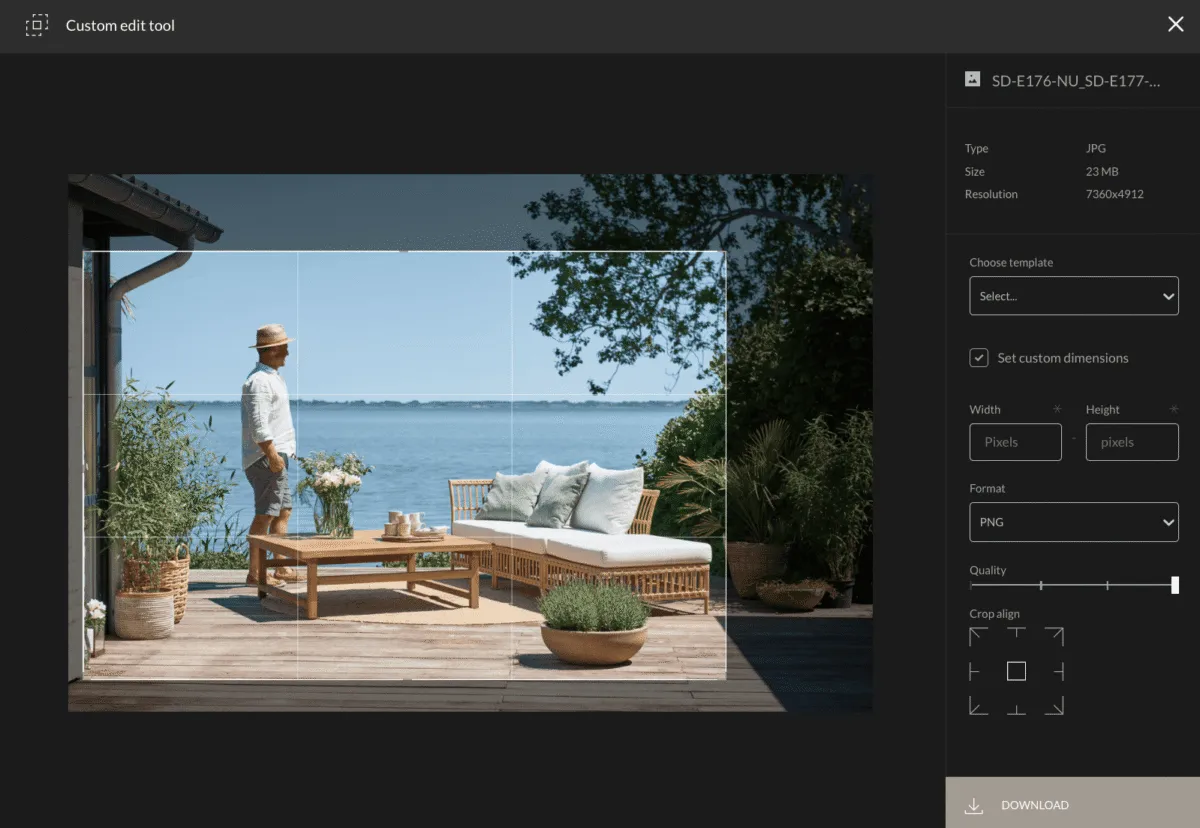Align crop to bottom-right corner

[x=1054, y=706]
